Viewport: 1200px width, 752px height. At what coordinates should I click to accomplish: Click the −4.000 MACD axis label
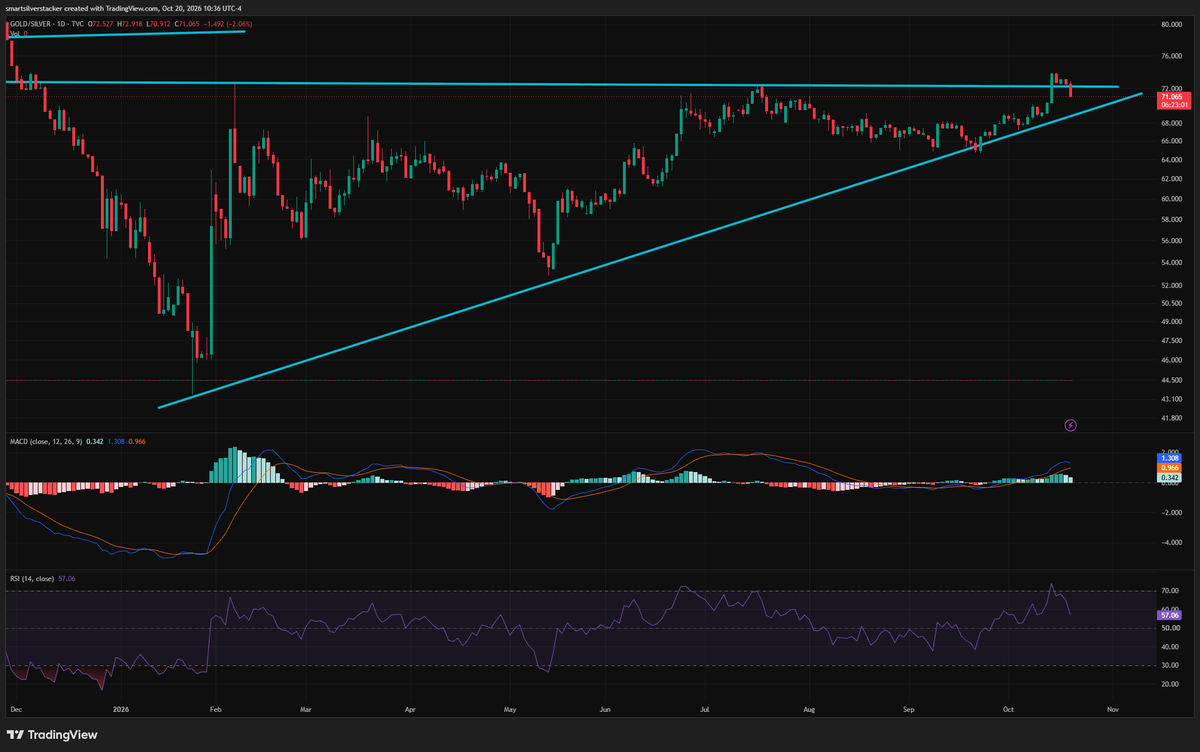pos(1172,543)
